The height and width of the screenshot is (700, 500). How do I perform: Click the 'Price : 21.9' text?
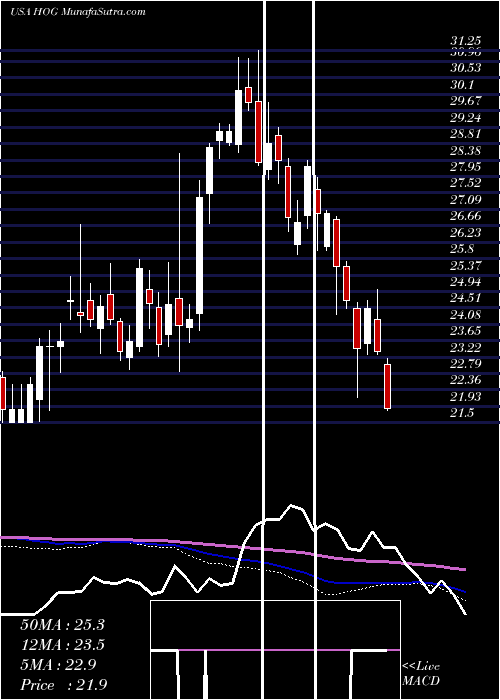64,685
